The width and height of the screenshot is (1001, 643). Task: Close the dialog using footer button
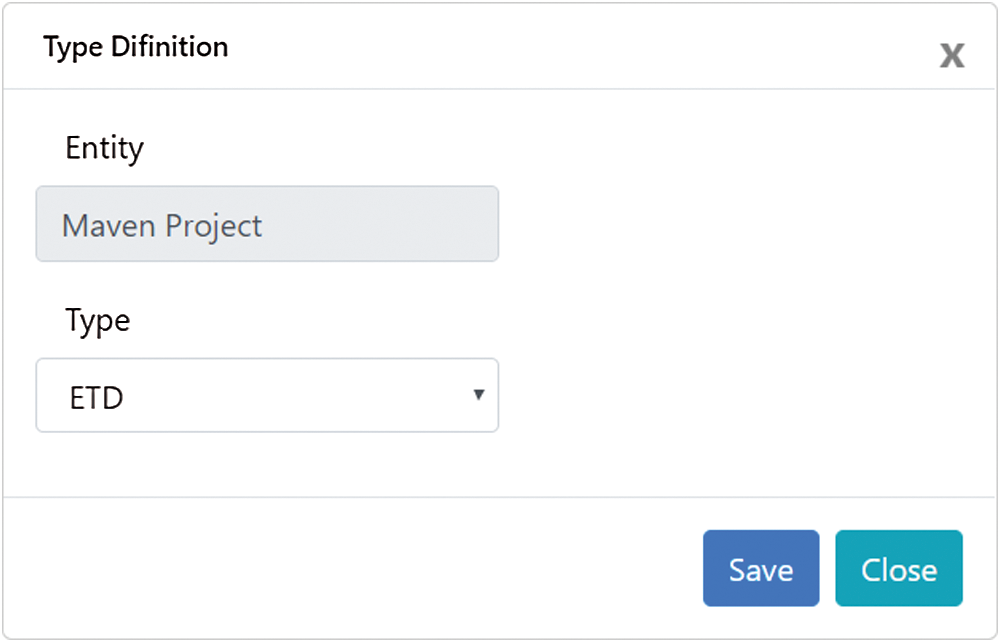pyautogui.click(x=898, y=568)
